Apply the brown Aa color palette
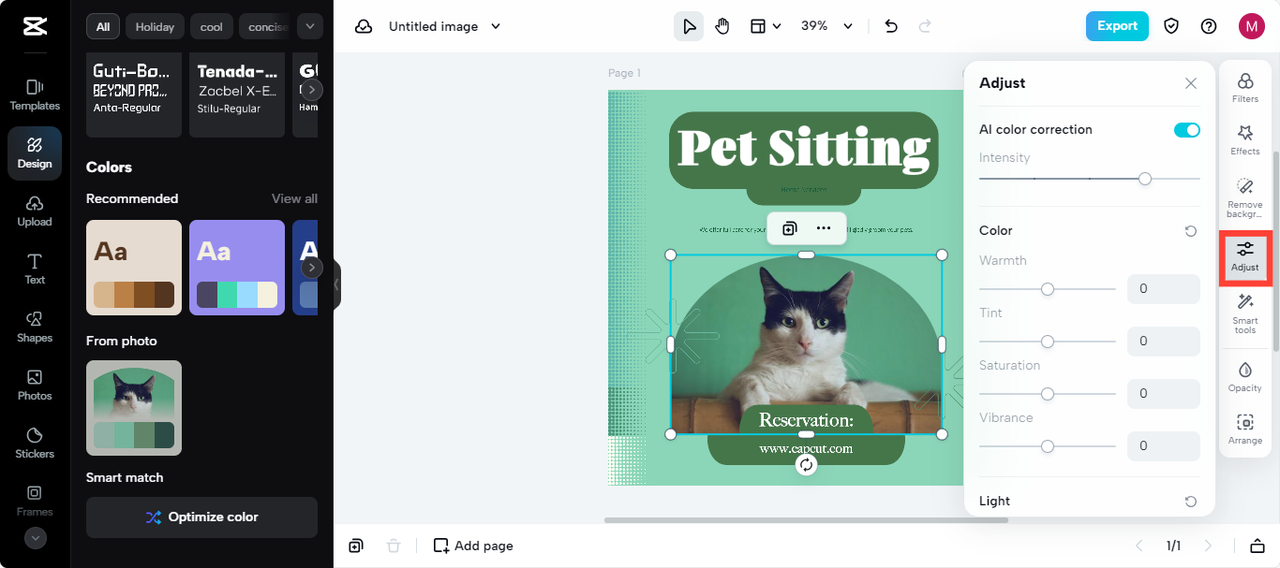The height and width of the screenshot is (568, 1280). tap(134, 267)
